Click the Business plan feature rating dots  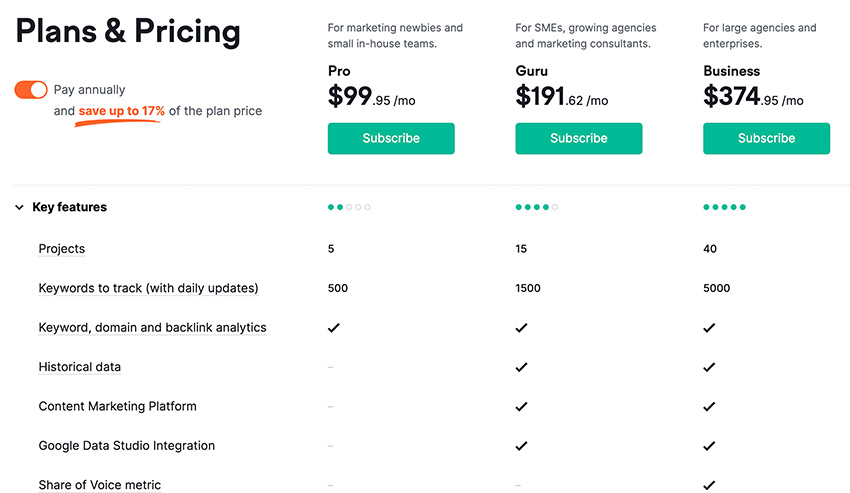tap(724, 207)
